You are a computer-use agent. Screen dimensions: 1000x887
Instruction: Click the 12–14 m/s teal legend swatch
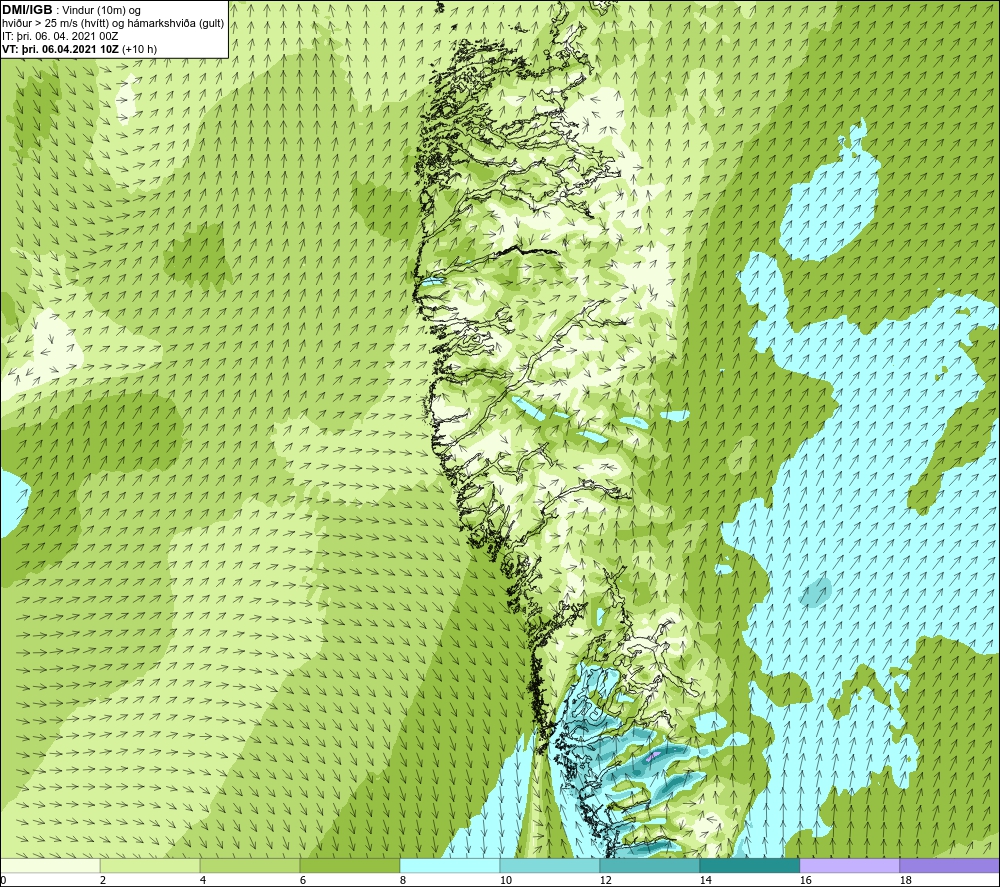[x=649, y=865]
